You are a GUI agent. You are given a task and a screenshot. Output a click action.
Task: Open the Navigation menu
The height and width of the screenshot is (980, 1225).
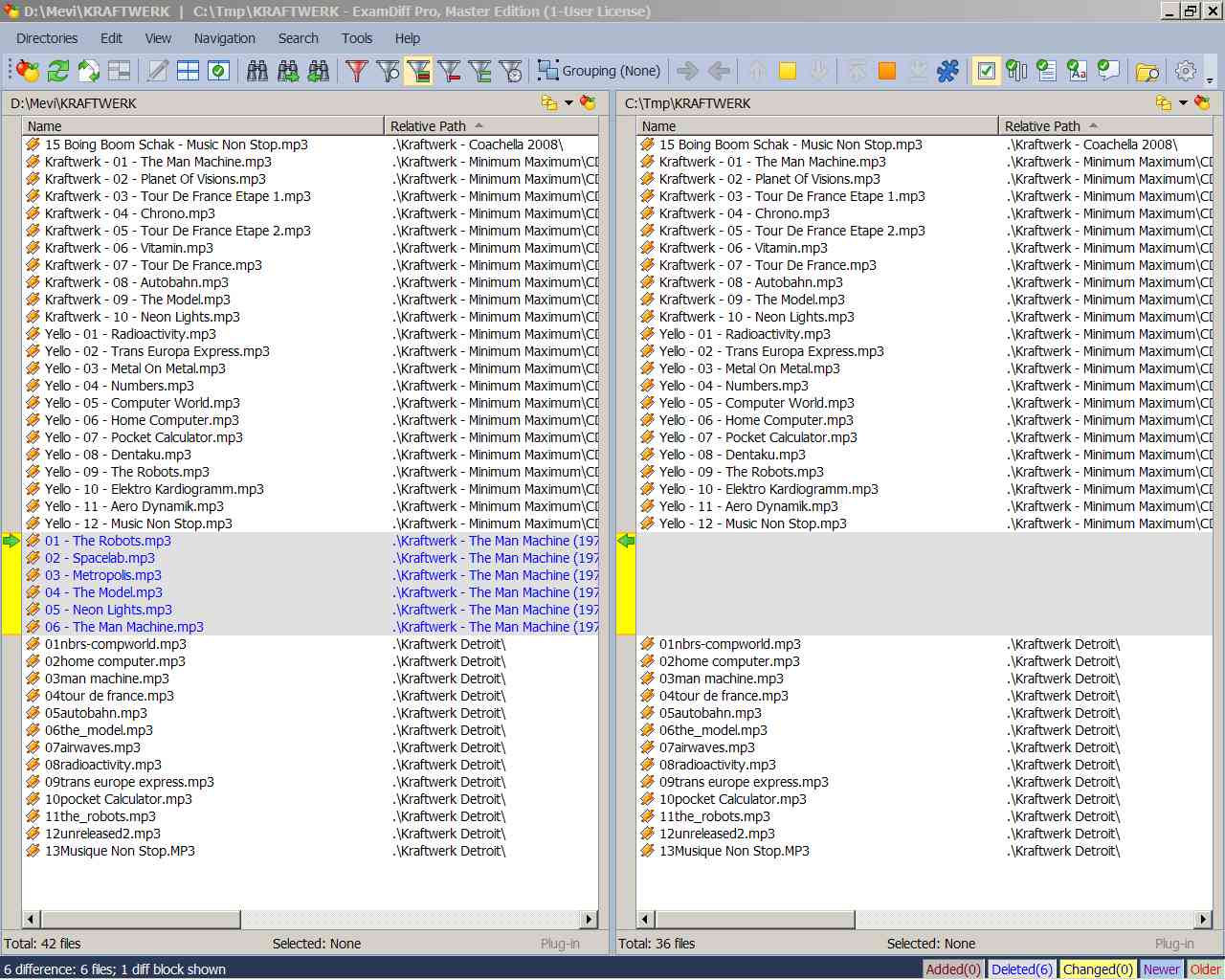pos(225,38)
